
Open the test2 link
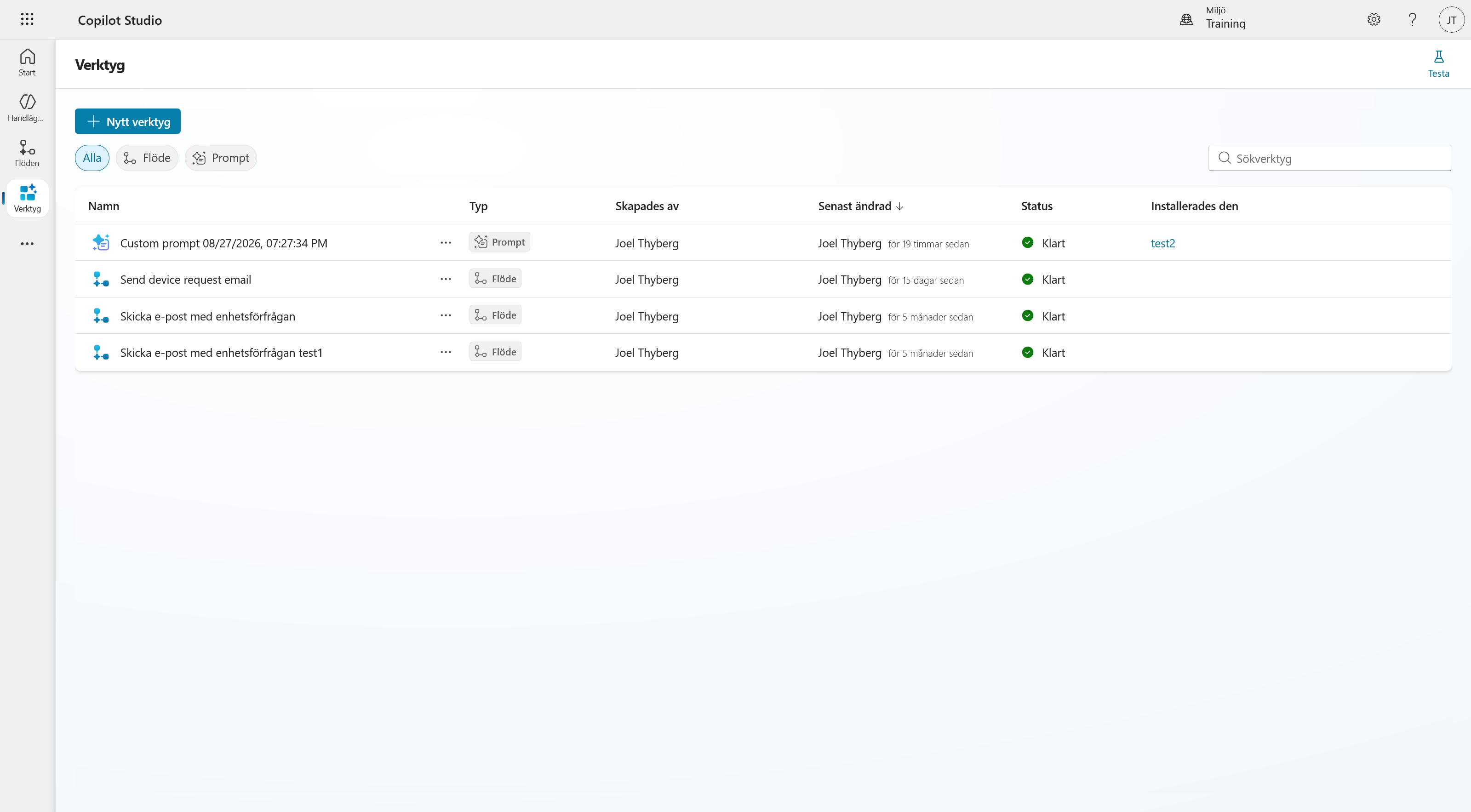click(x=1162, y=243)
